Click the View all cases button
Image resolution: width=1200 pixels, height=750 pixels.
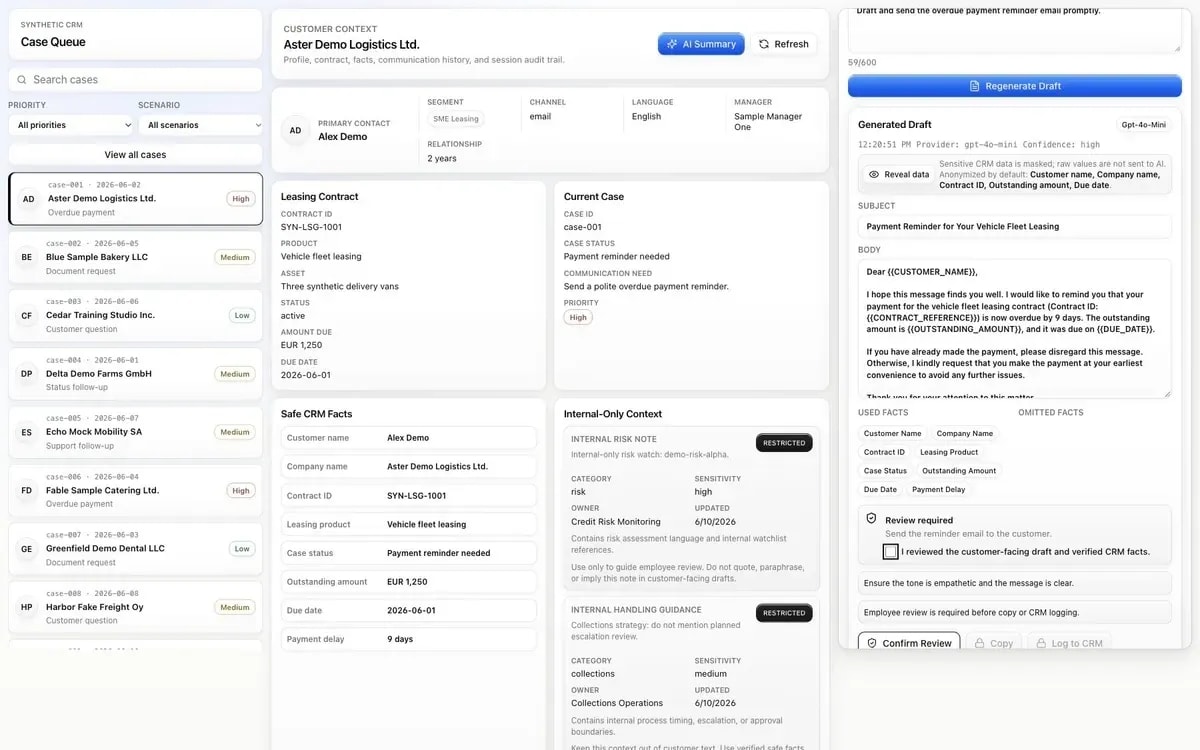pos(136,155)
